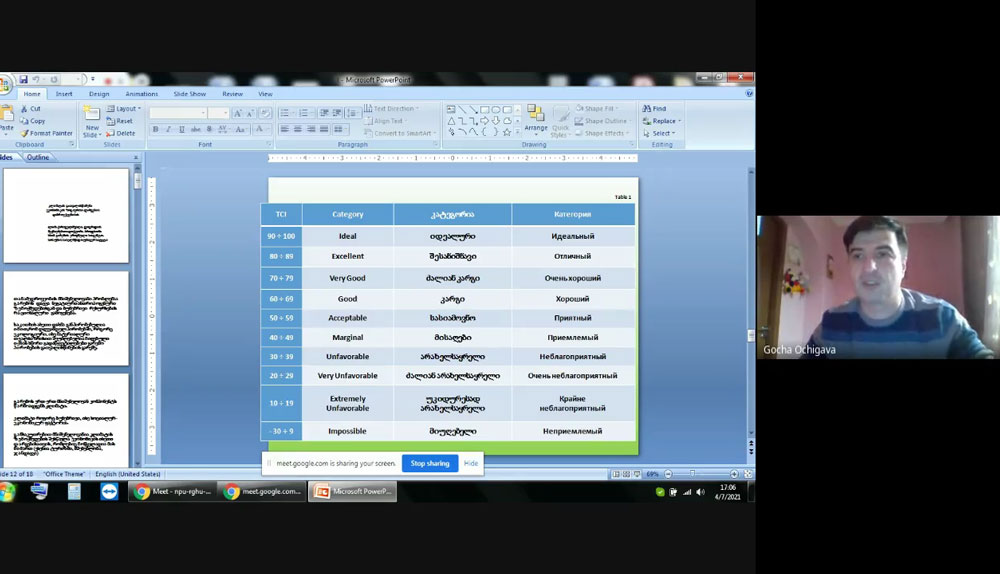Switch to the Insert ribbon tab
Screen dimensions: 1000x574
(x=64, y=94)
